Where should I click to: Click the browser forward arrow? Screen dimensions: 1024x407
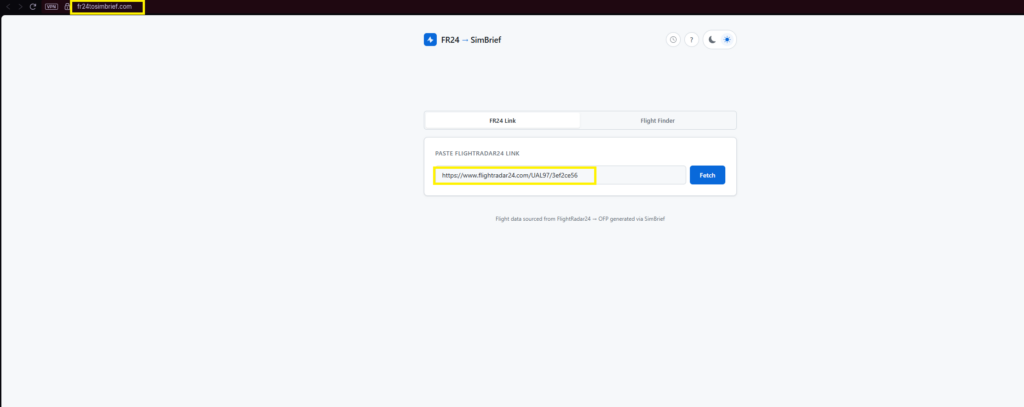point(20,7)
